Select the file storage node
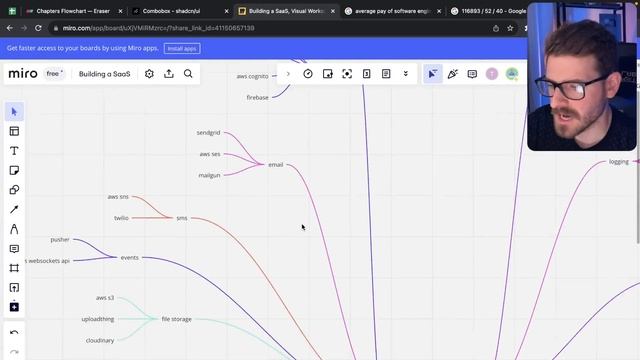The height and width of the screenshot is (360, 640). 176,319
